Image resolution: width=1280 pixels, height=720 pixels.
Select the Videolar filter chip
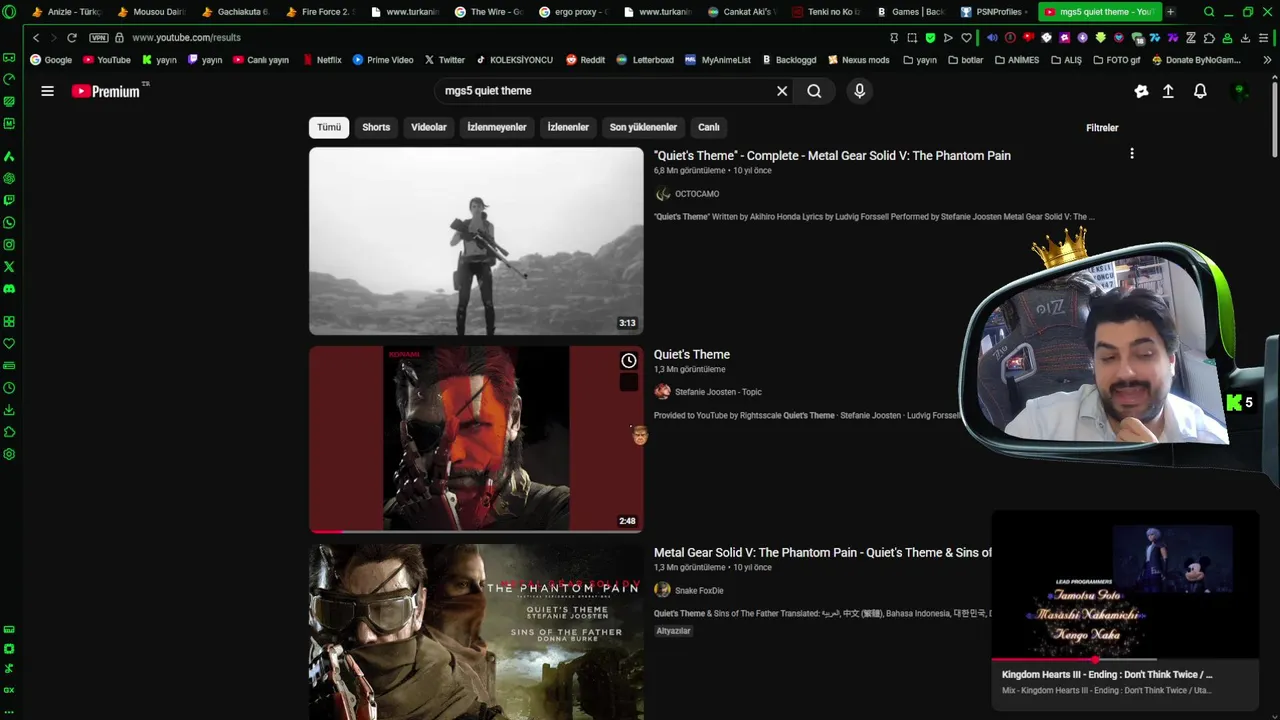point(429,128)
